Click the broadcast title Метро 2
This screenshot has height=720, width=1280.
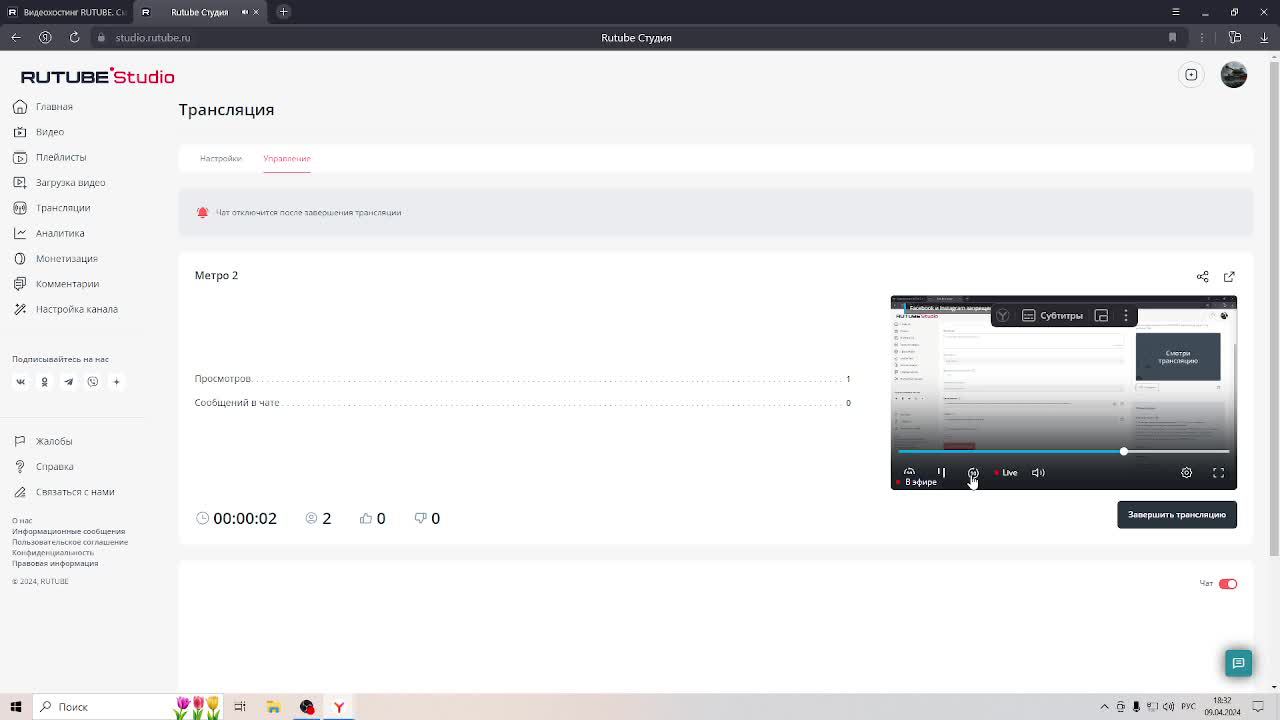click(216, 275)
